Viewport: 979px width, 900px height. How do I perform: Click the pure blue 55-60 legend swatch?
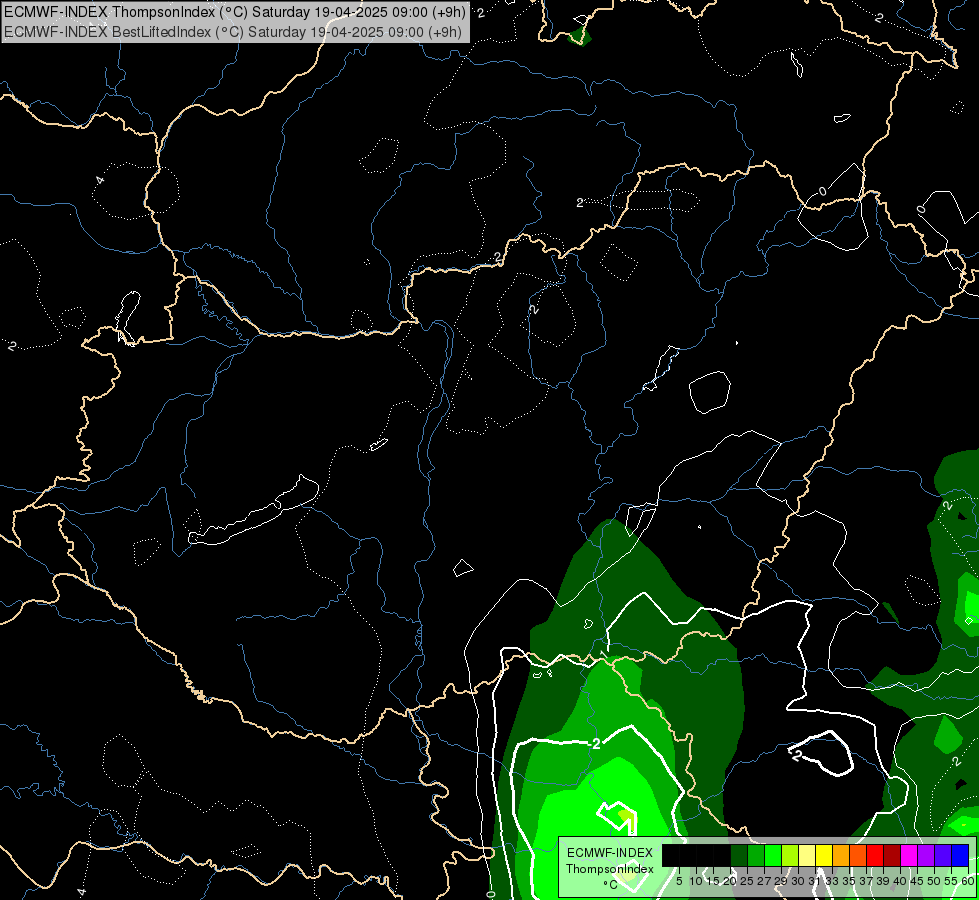coord(960,855)
